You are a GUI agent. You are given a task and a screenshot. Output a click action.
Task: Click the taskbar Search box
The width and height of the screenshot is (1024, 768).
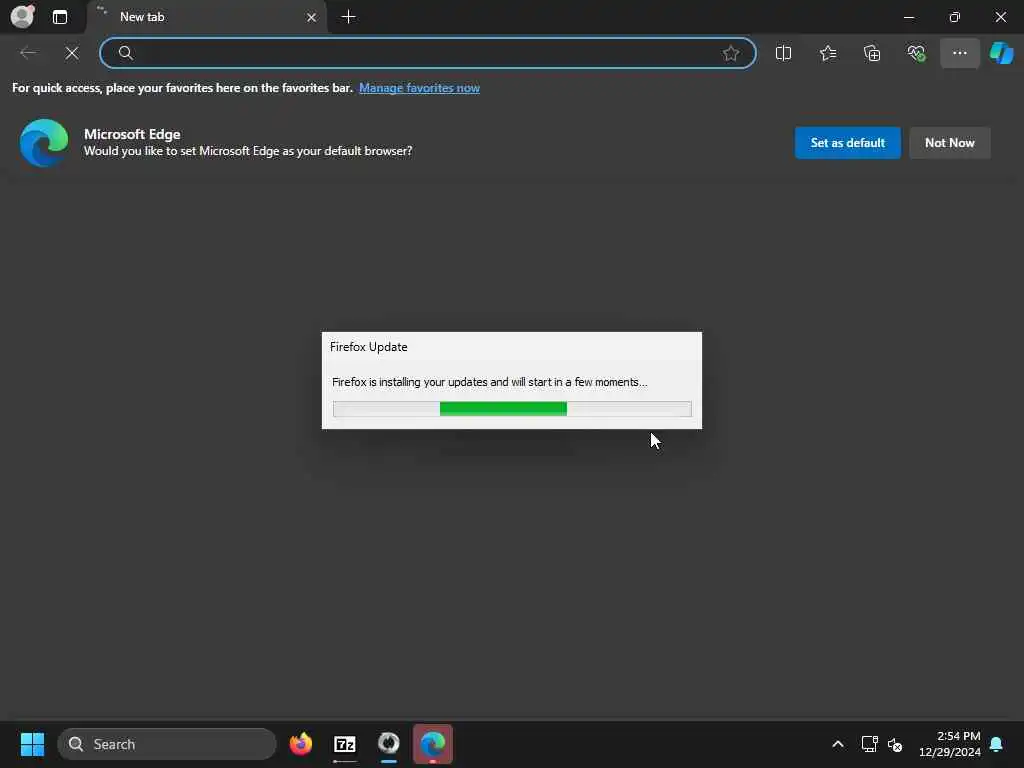(167, 744)
